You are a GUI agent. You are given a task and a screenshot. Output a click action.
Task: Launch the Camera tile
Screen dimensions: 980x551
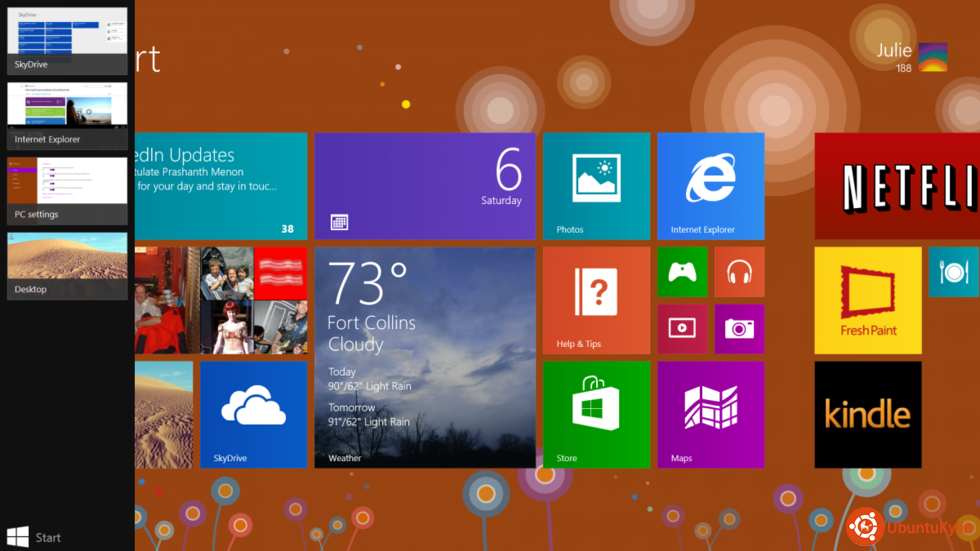(739, 329)
